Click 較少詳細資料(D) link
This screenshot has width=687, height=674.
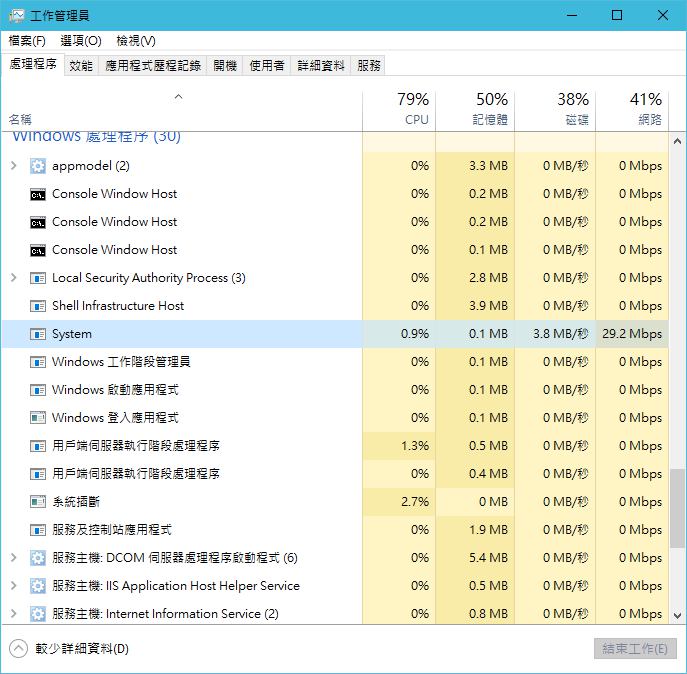click(x=82, y=649)
